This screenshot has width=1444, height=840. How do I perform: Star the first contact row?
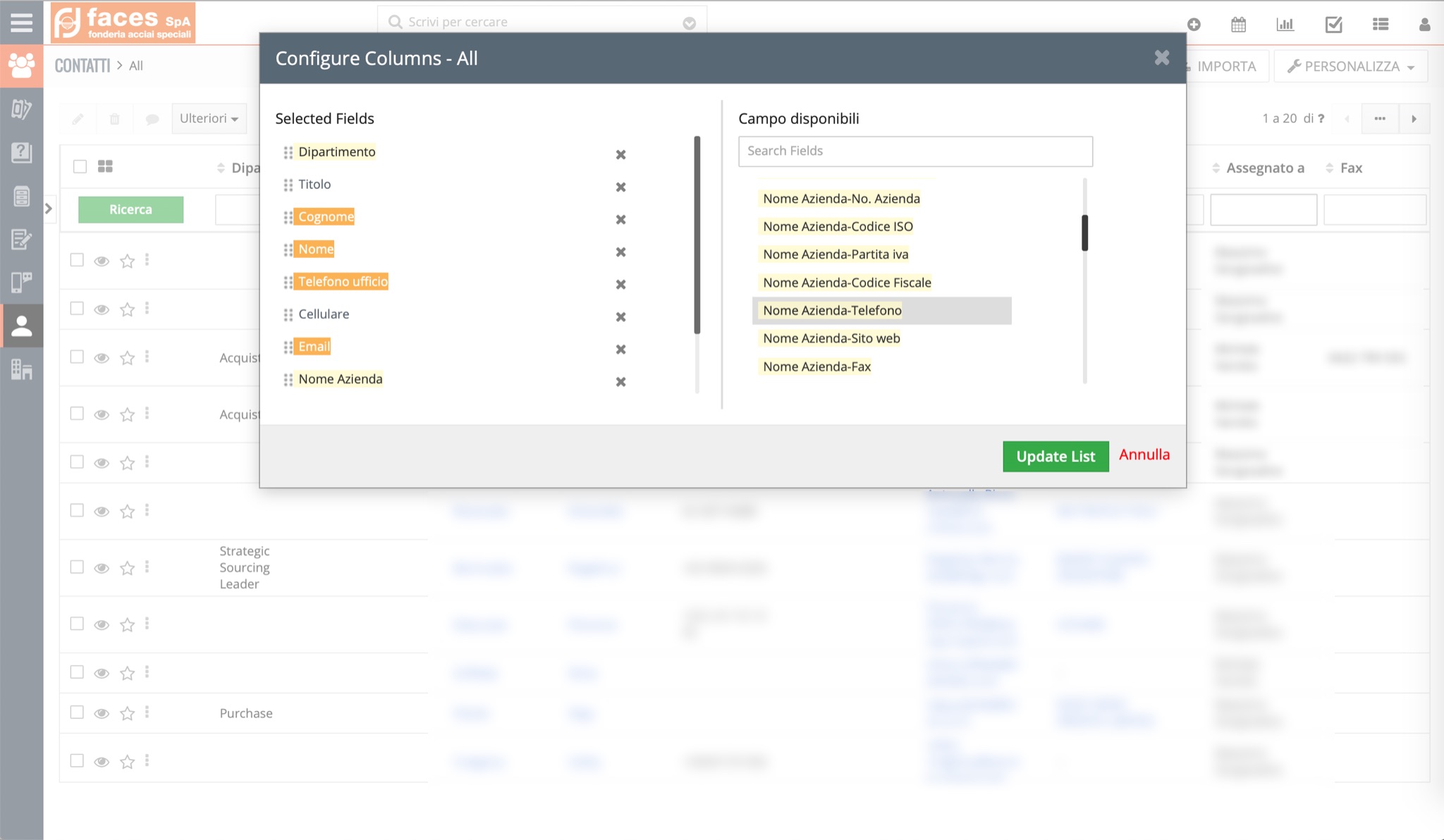pyautogui.click(x=127, y=261)
